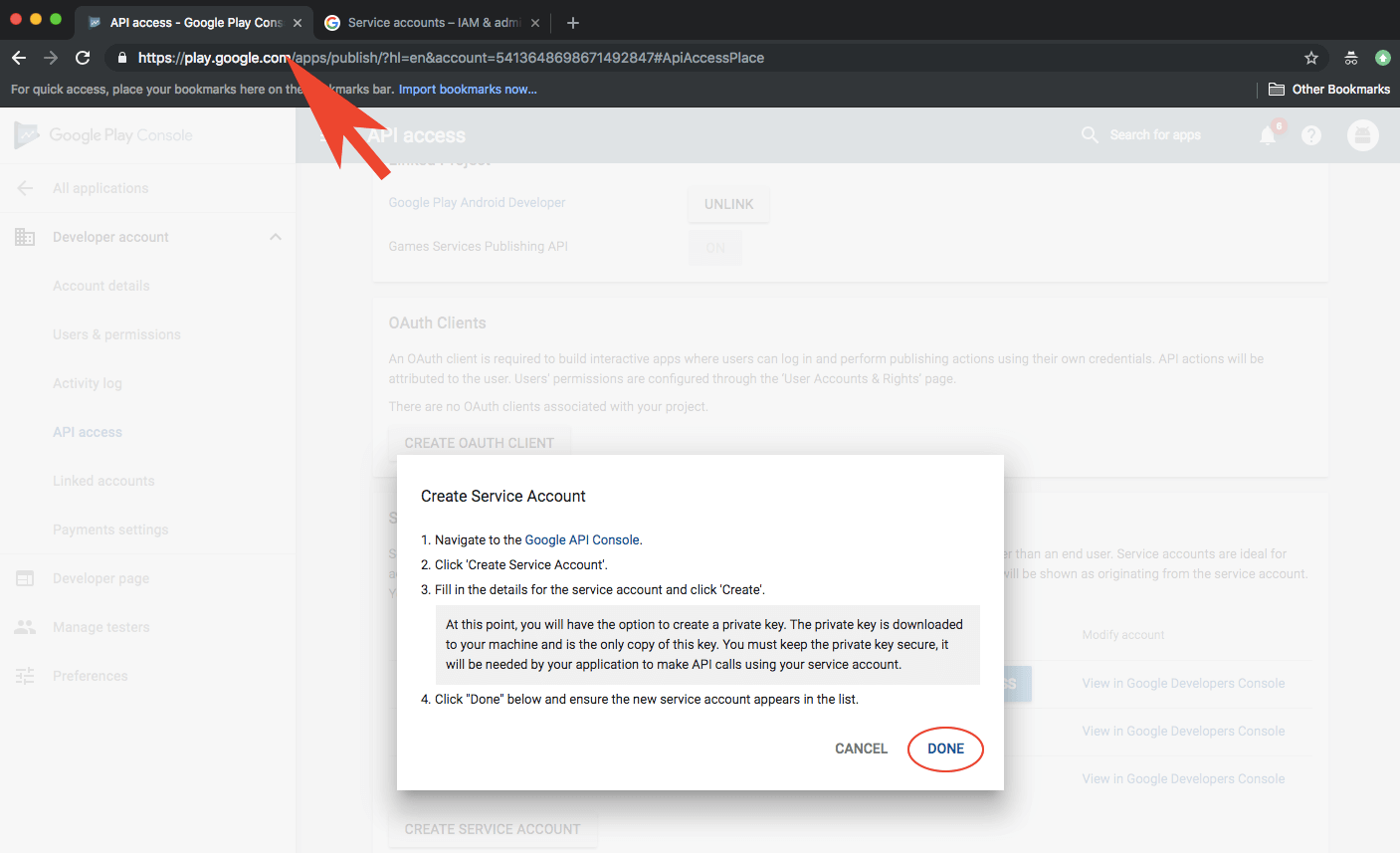
Task: Click the incognito icon in the toolbar
Action: click(1350, 58)
